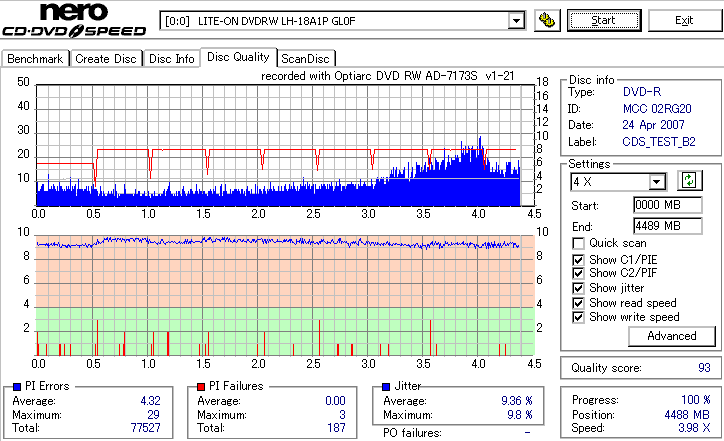
Task: Click the date value 24 Apr 2007
Action: point(653,125)
